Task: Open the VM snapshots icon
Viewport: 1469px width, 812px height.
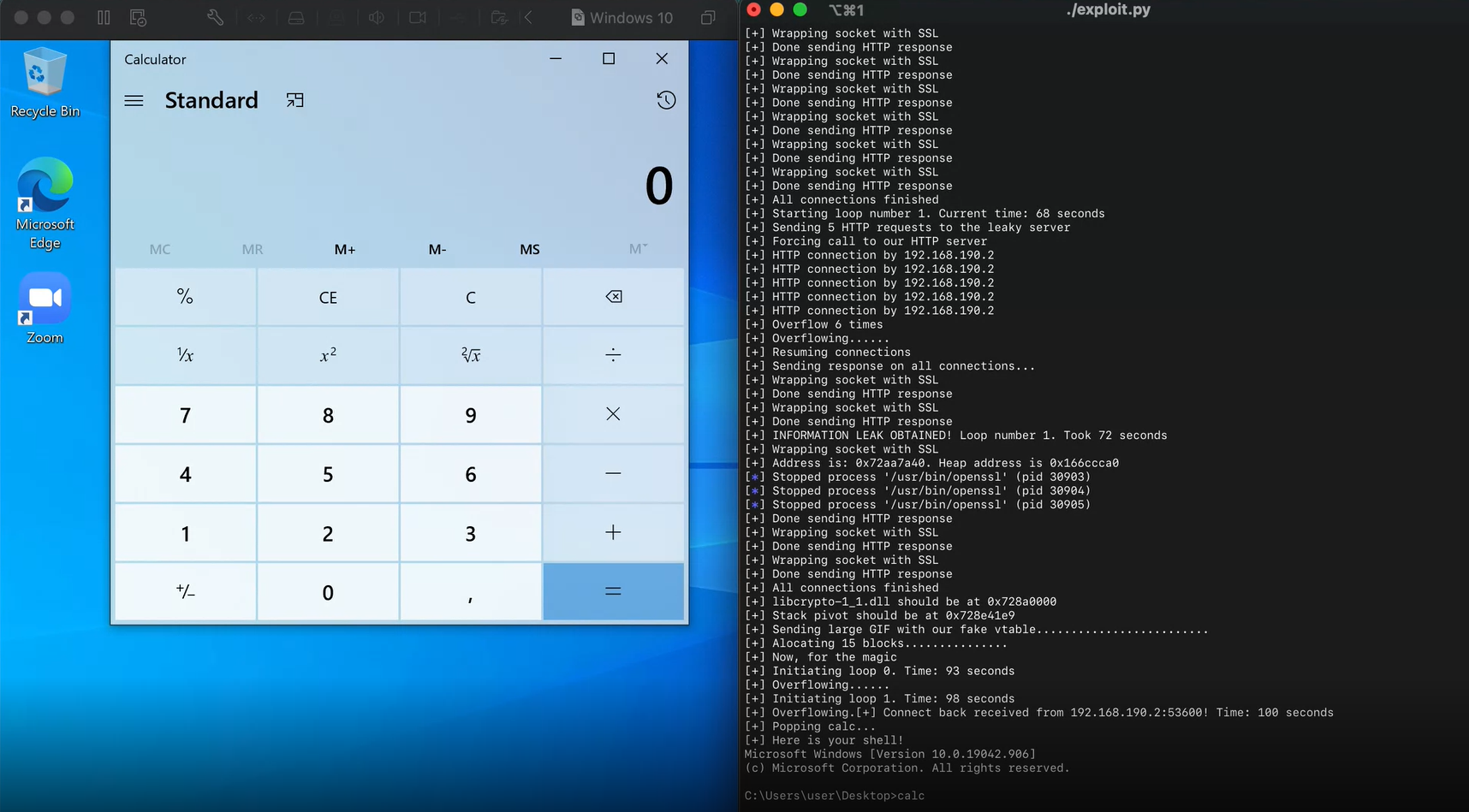Action: point(138,17)
